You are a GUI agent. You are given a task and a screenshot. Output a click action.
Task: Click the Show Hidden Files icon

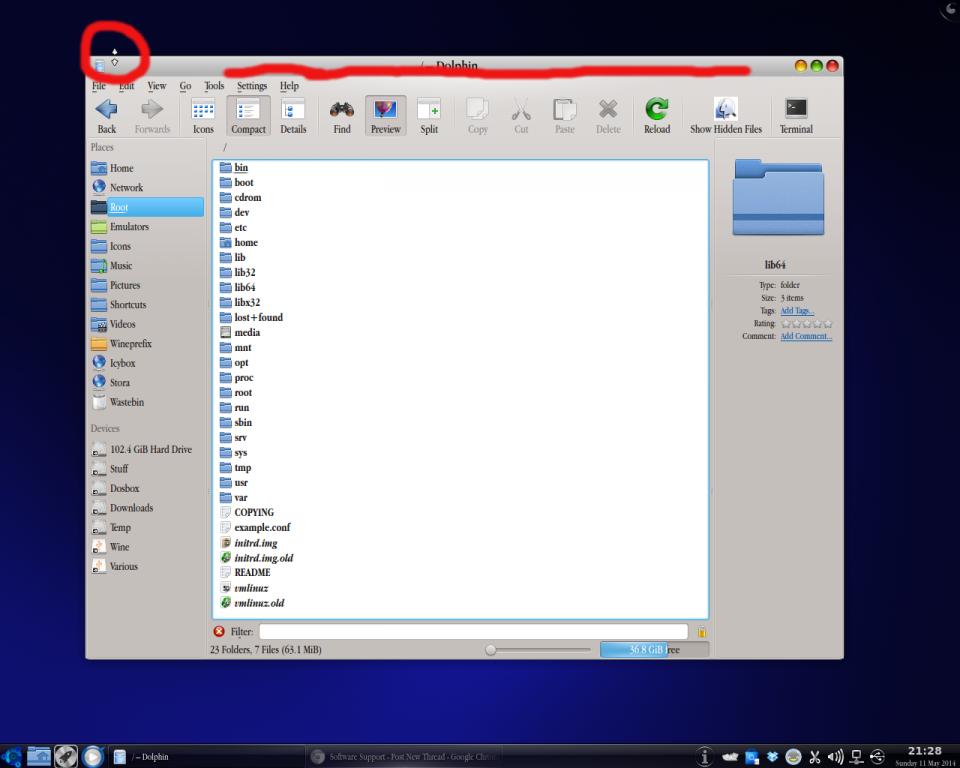coord(726,111)
